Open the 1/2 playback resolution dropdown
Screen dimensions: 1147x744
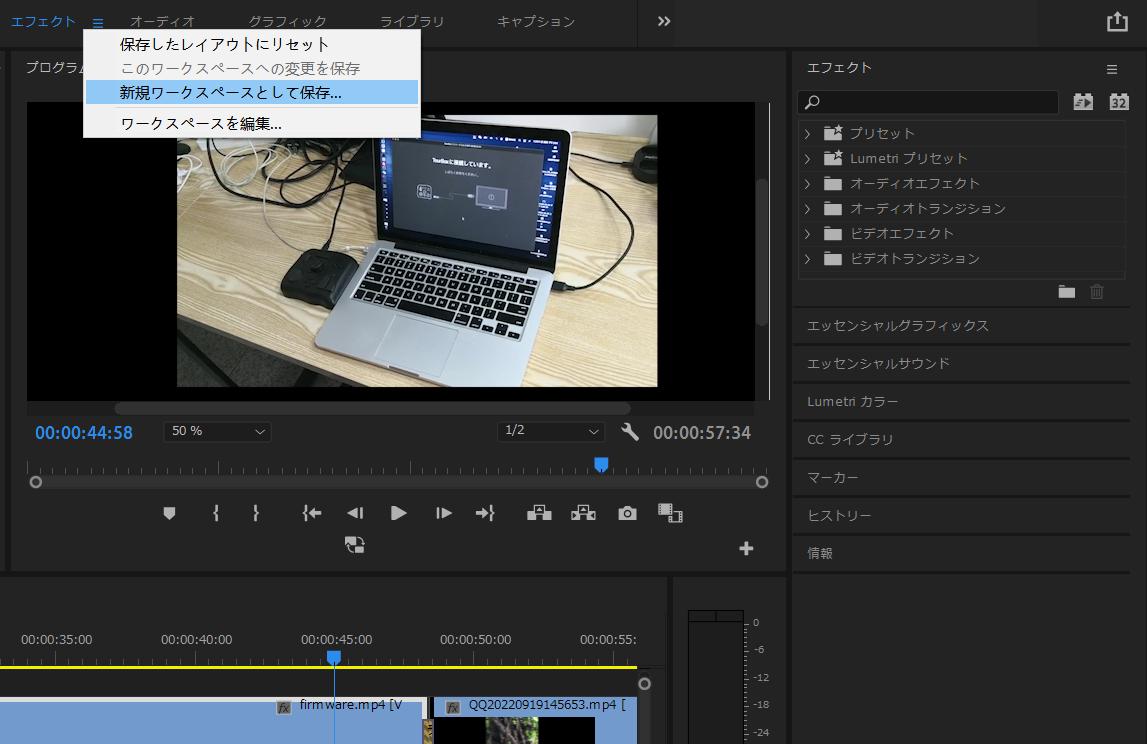click(x=551, y=431)
